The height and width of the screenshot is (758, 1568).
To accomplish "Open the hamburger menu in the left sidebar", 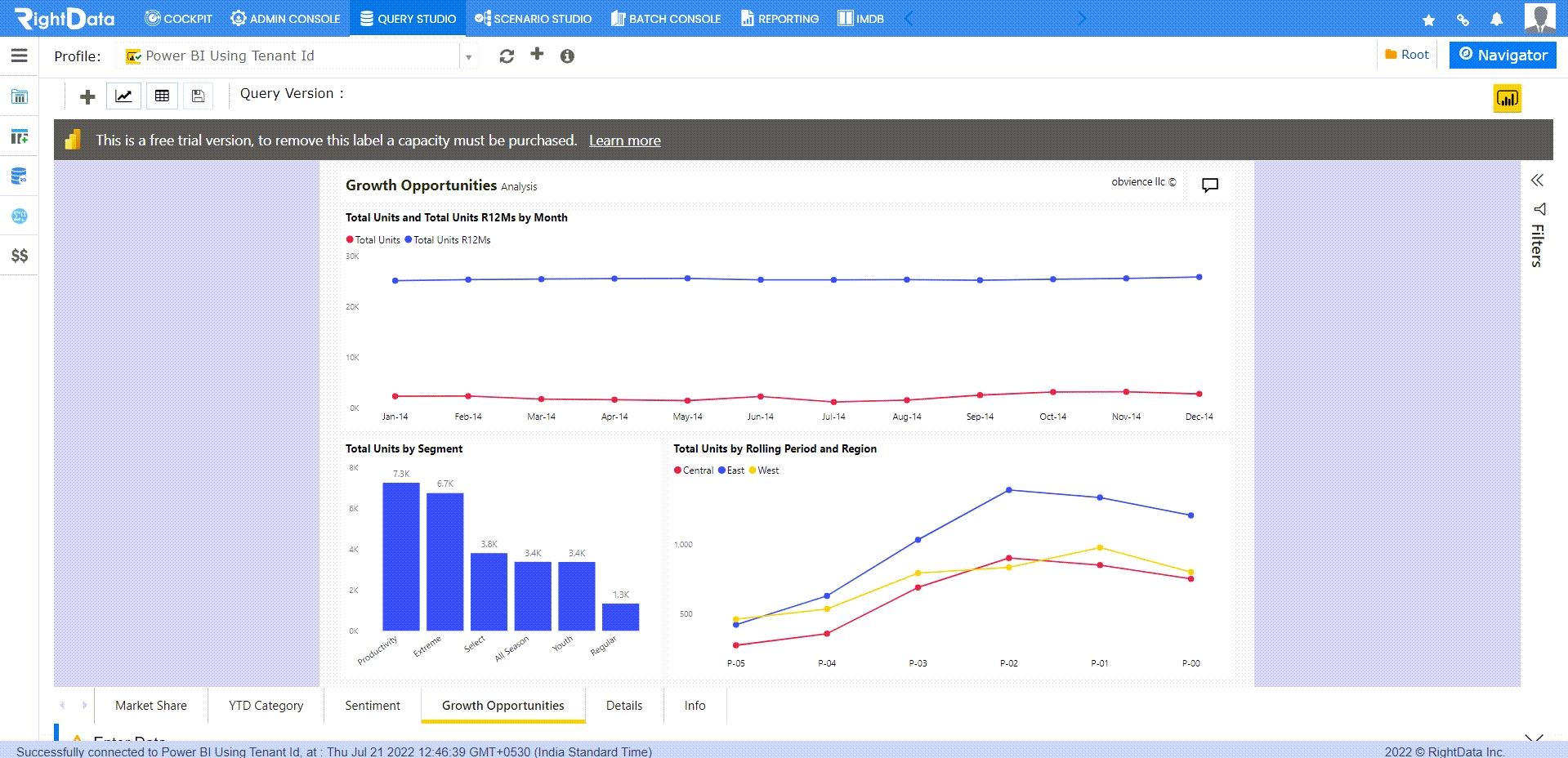I will (x=19, y=56).
